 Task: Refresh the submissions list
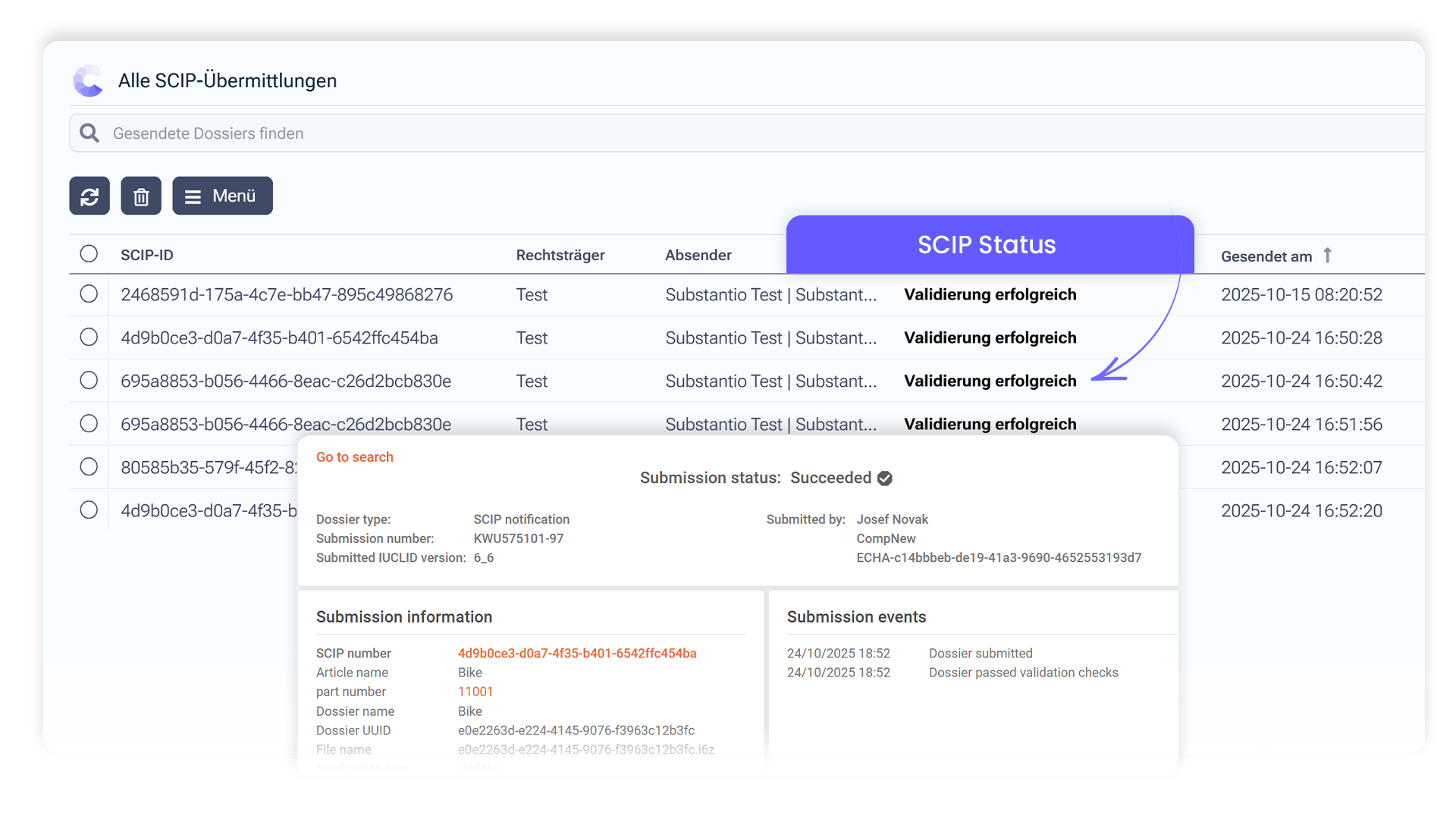[x=89, y=196]
